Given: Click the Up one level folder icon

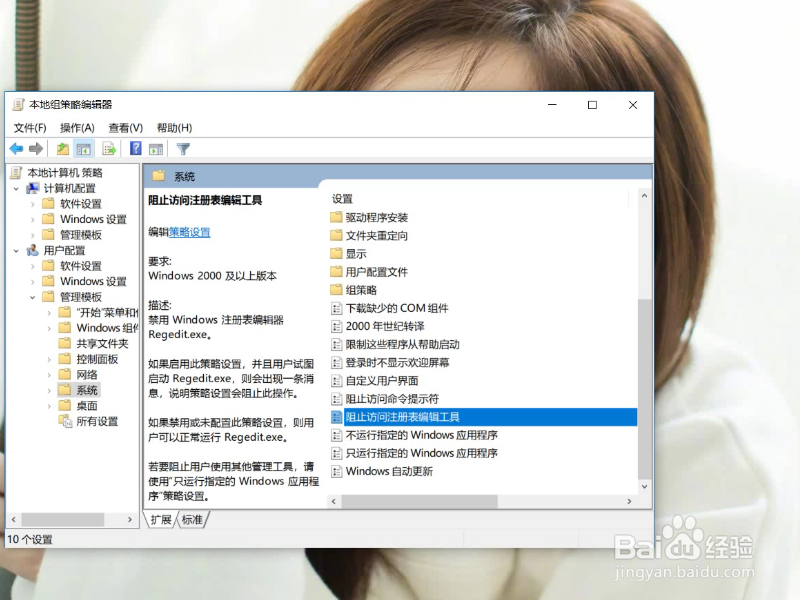Looking at the screenshot, I should [x=62, y=148].
